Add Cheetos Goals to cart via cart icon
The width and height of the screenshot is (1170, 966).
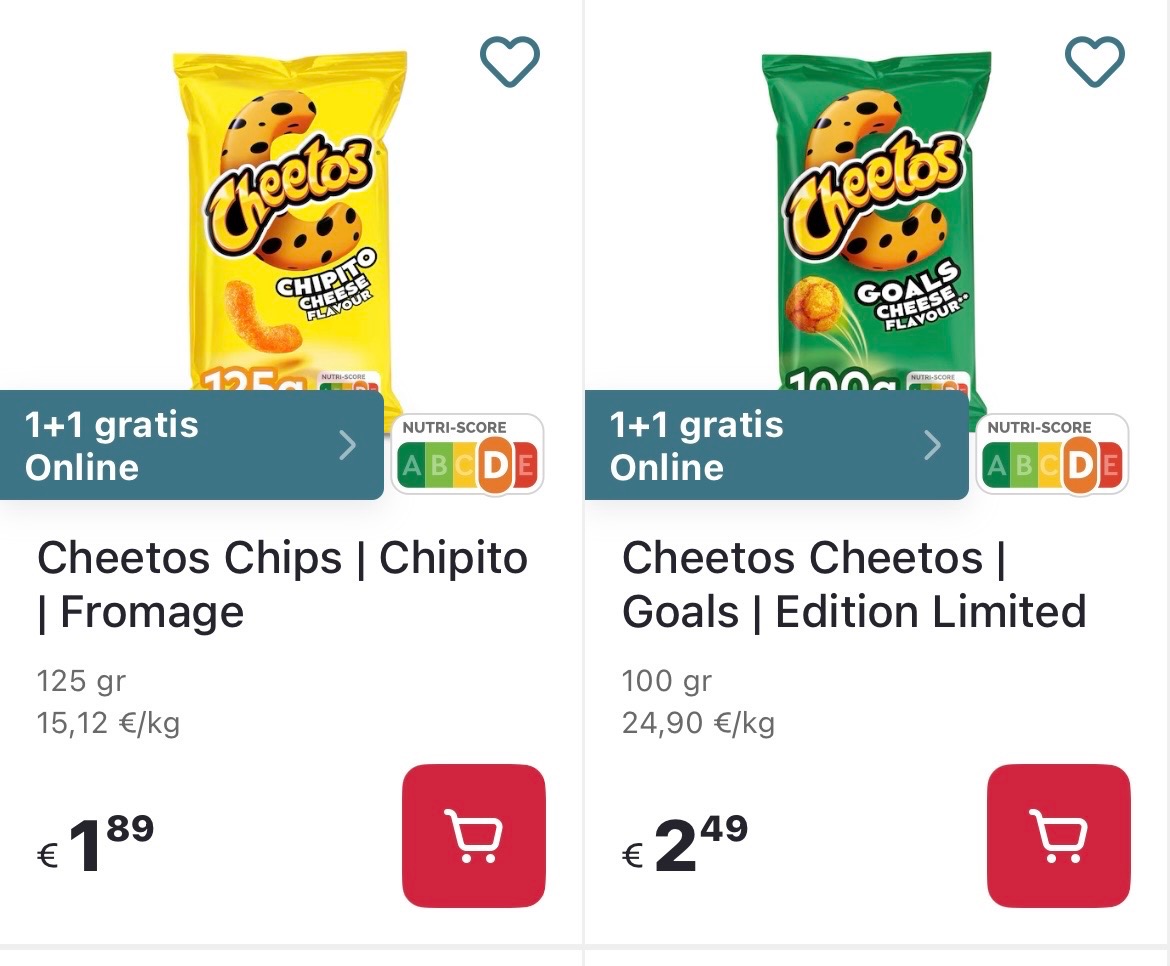coord(1058,836)
